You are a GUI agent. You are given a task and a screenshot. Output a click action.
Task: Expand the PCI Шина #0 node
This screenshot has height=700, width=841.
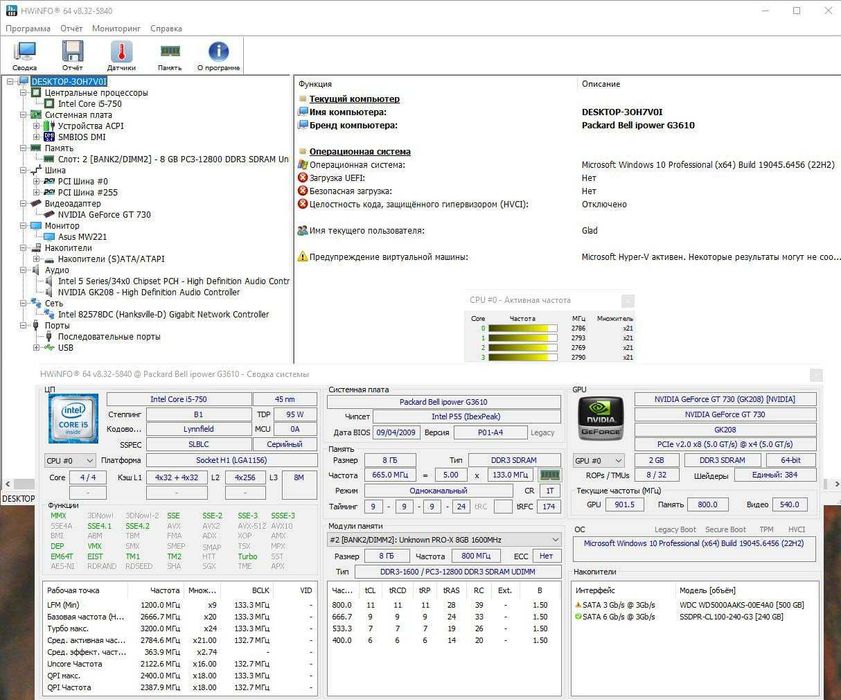coord(36,181)
